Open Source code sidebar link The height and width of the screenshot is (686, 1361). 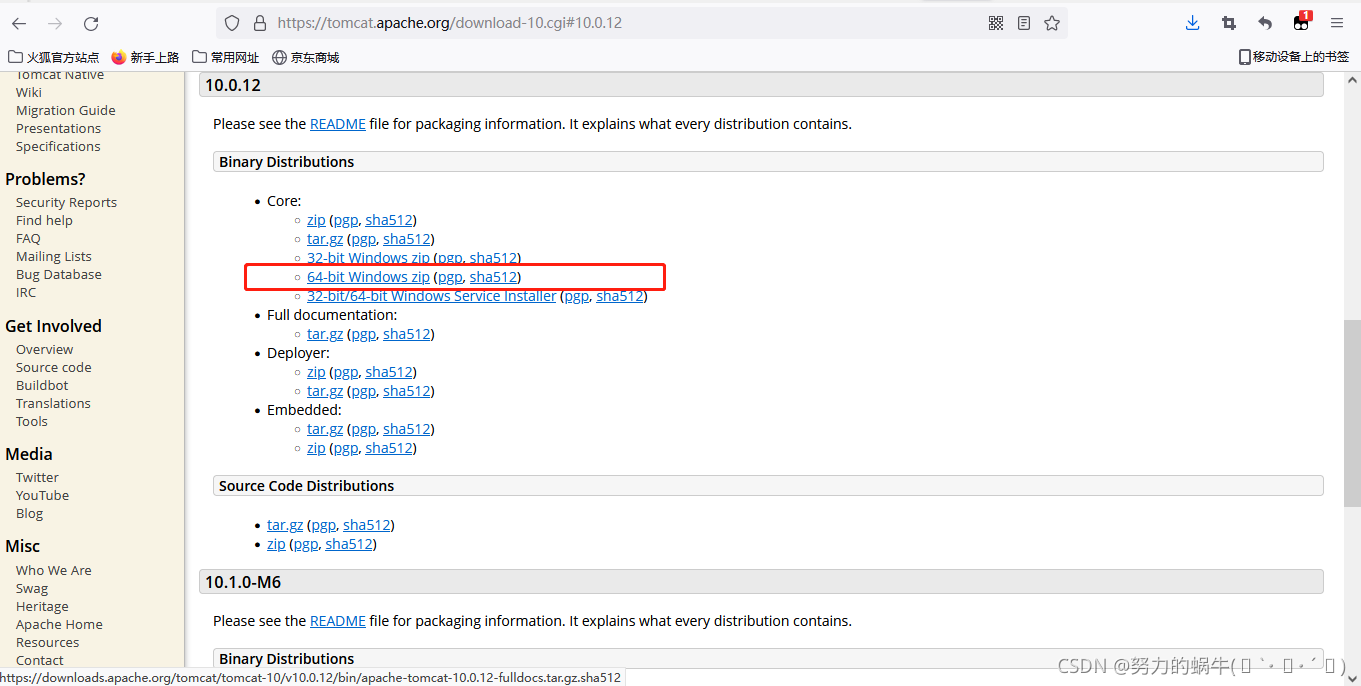(54, 367)
